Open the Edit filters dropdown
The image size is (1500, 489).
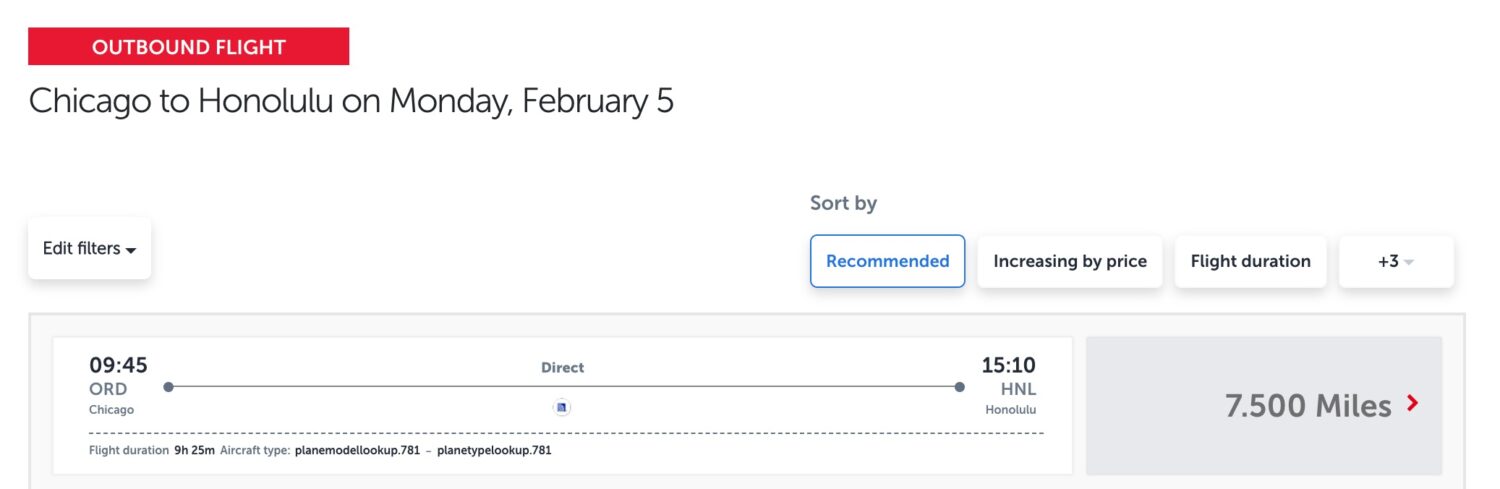point(89,248)
